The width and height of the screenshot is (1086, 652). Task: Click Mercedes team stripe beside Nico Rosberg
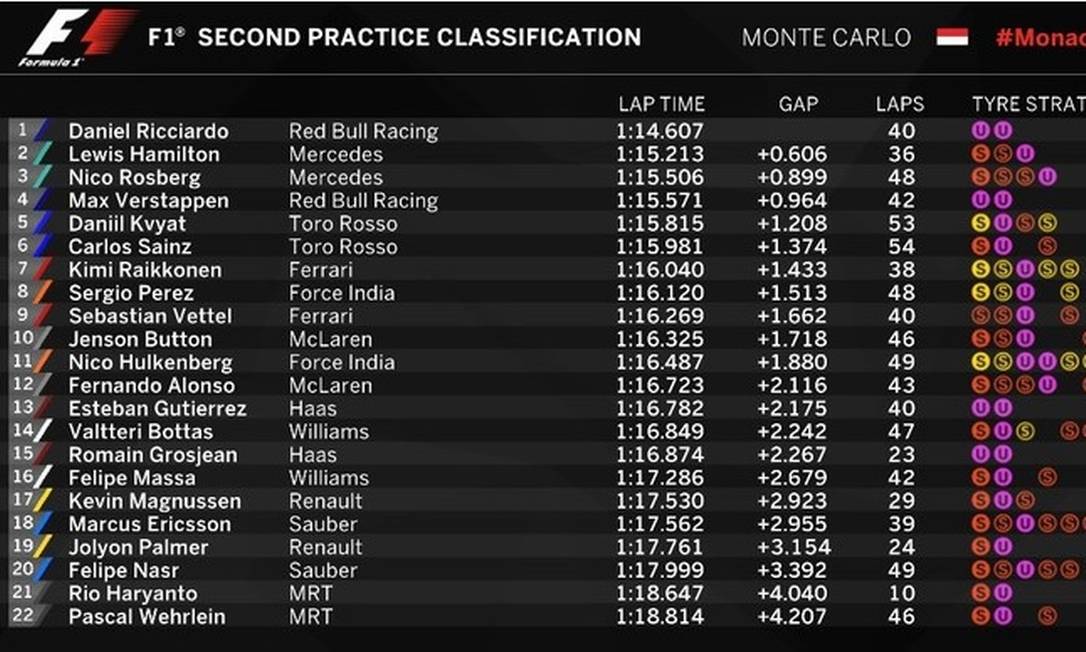pos(42,177)
